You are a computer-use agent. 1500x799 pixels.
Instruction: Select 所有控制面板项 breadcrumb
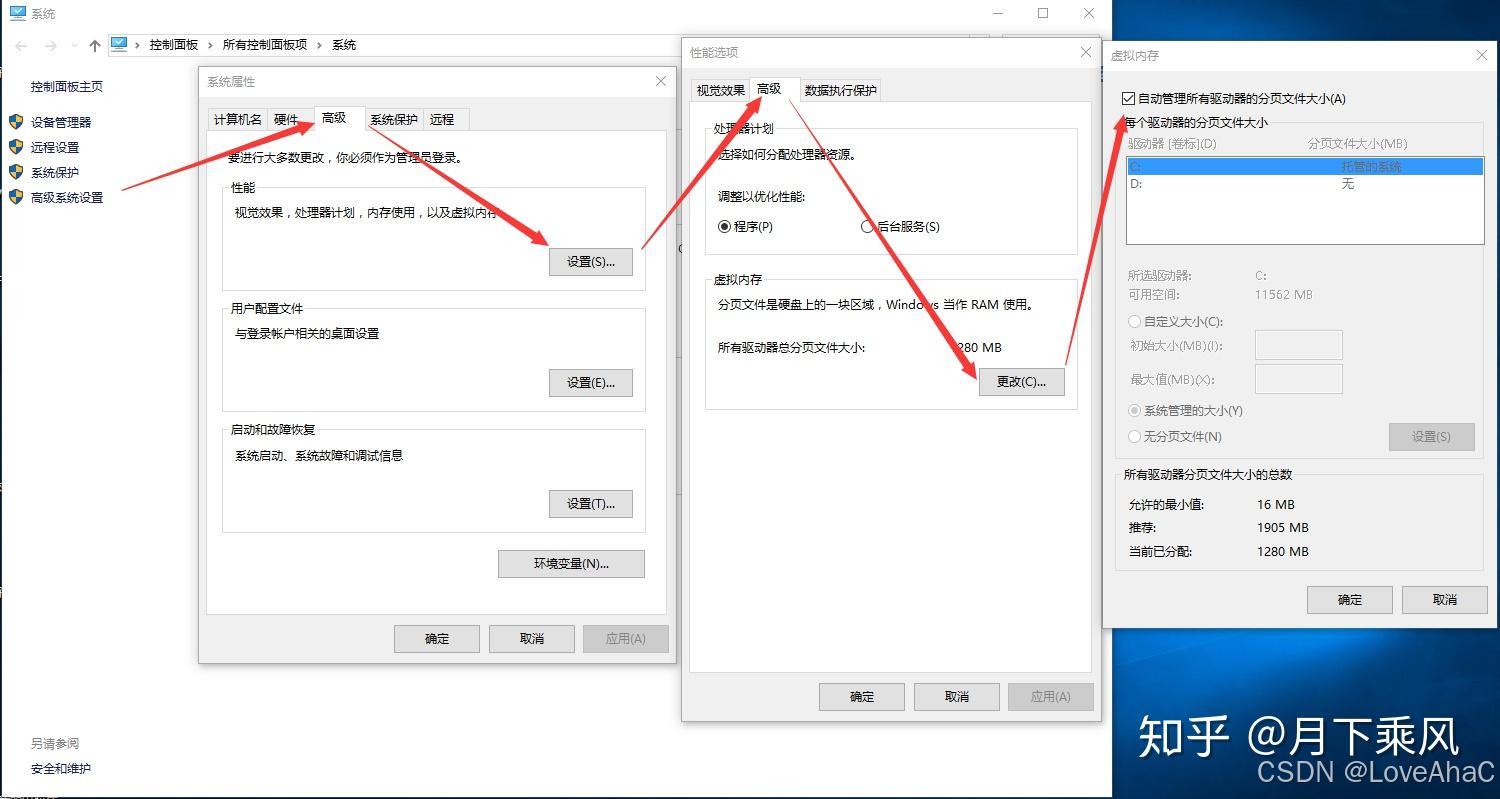point(267,45)
